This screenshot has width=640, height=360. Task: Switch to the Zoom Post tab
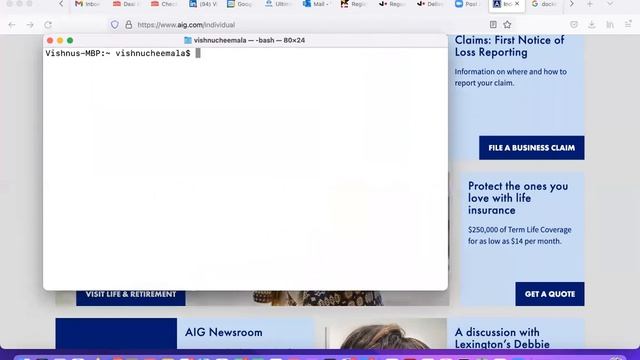pyautogui.click(x=467, y=4)
